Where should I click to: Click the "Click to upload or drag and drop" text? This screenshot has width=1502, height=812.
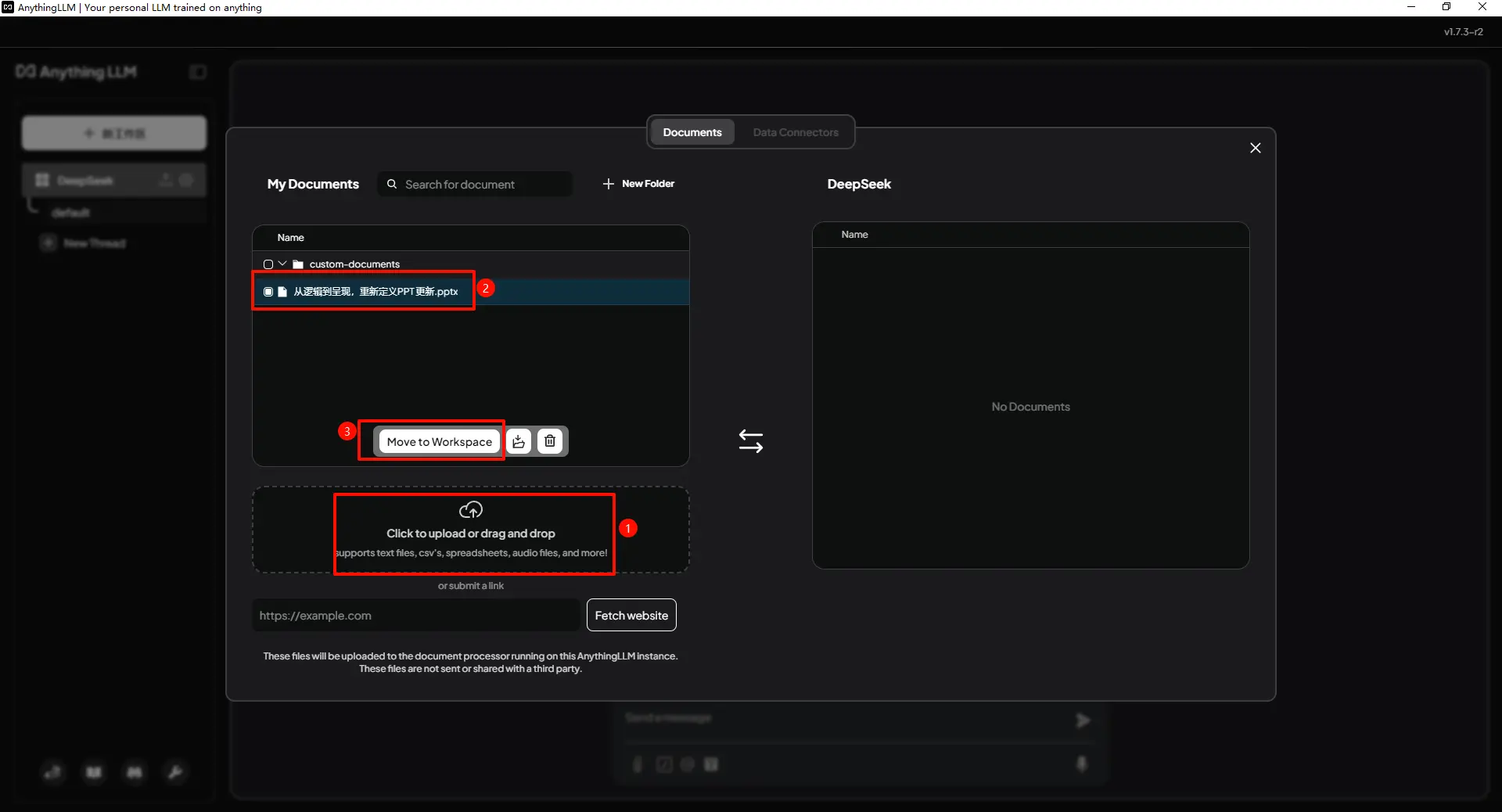click(x=471, y=534)
